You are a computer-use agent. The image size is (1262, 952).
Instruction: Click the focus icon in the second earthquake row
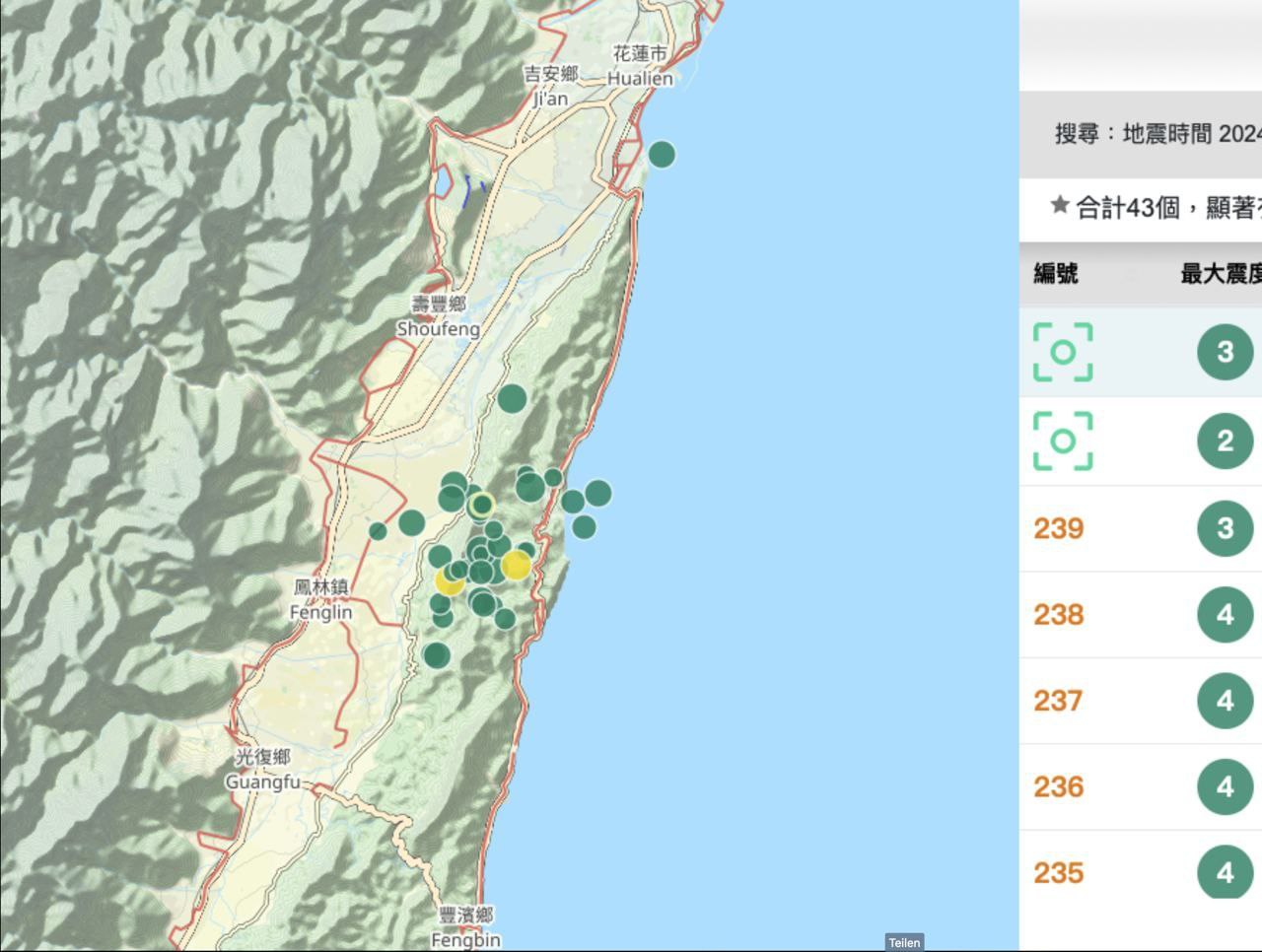tap(1062, 441)
